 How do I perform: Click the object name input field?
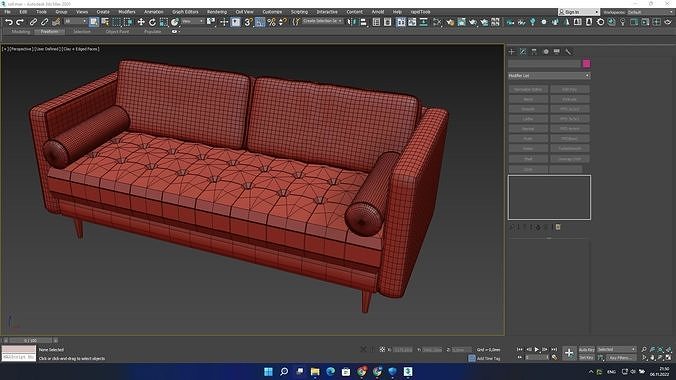(545, 64)
